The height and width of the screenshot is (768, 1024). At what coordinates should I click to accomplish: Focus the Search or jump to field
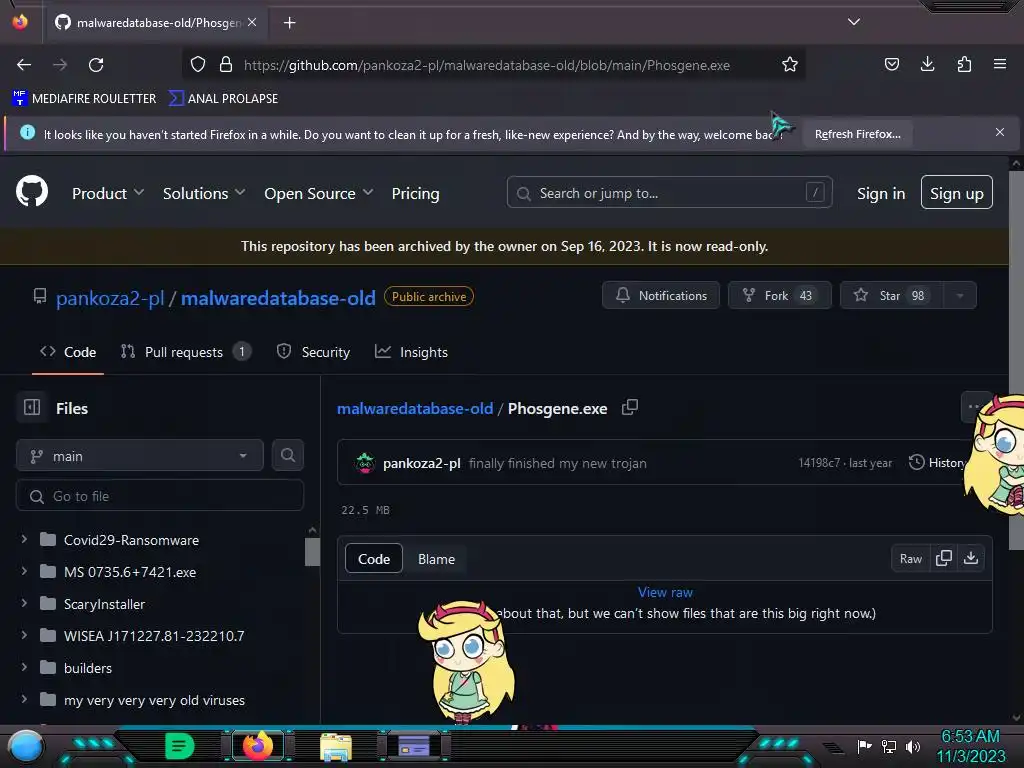pyautogui.click(x=669, y=193)
